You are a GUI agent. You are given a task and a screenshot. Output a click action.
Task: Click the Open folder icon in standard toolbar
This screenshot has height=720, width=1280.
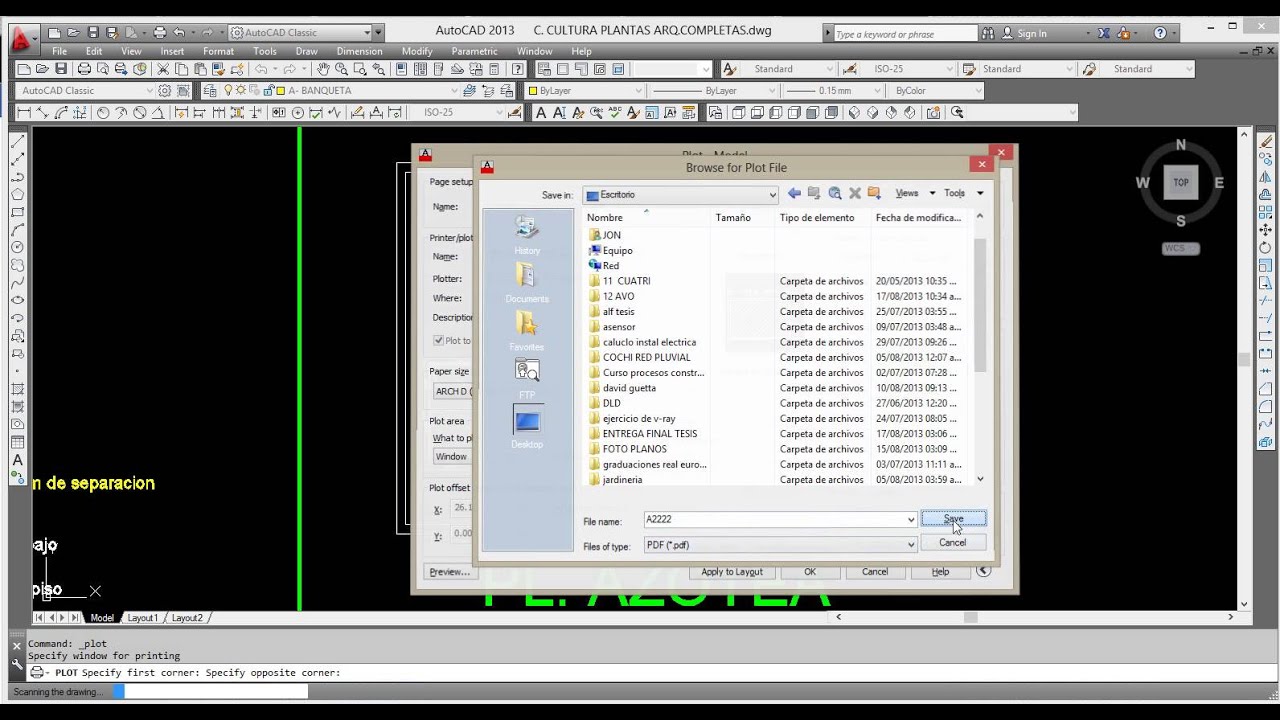(42, 69)
